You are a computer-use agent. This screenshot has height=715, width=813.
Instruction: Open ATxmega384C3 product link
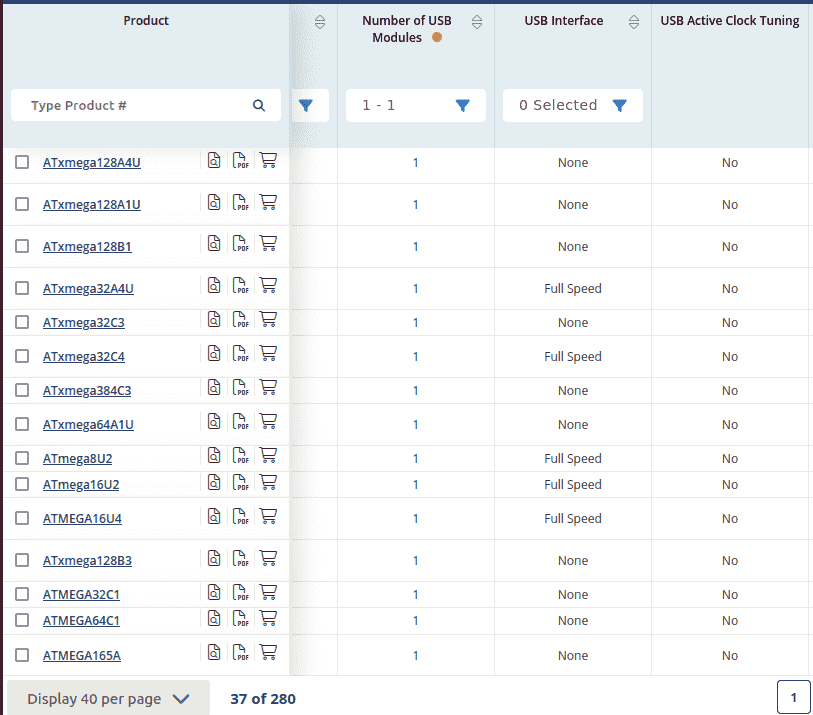87,390
